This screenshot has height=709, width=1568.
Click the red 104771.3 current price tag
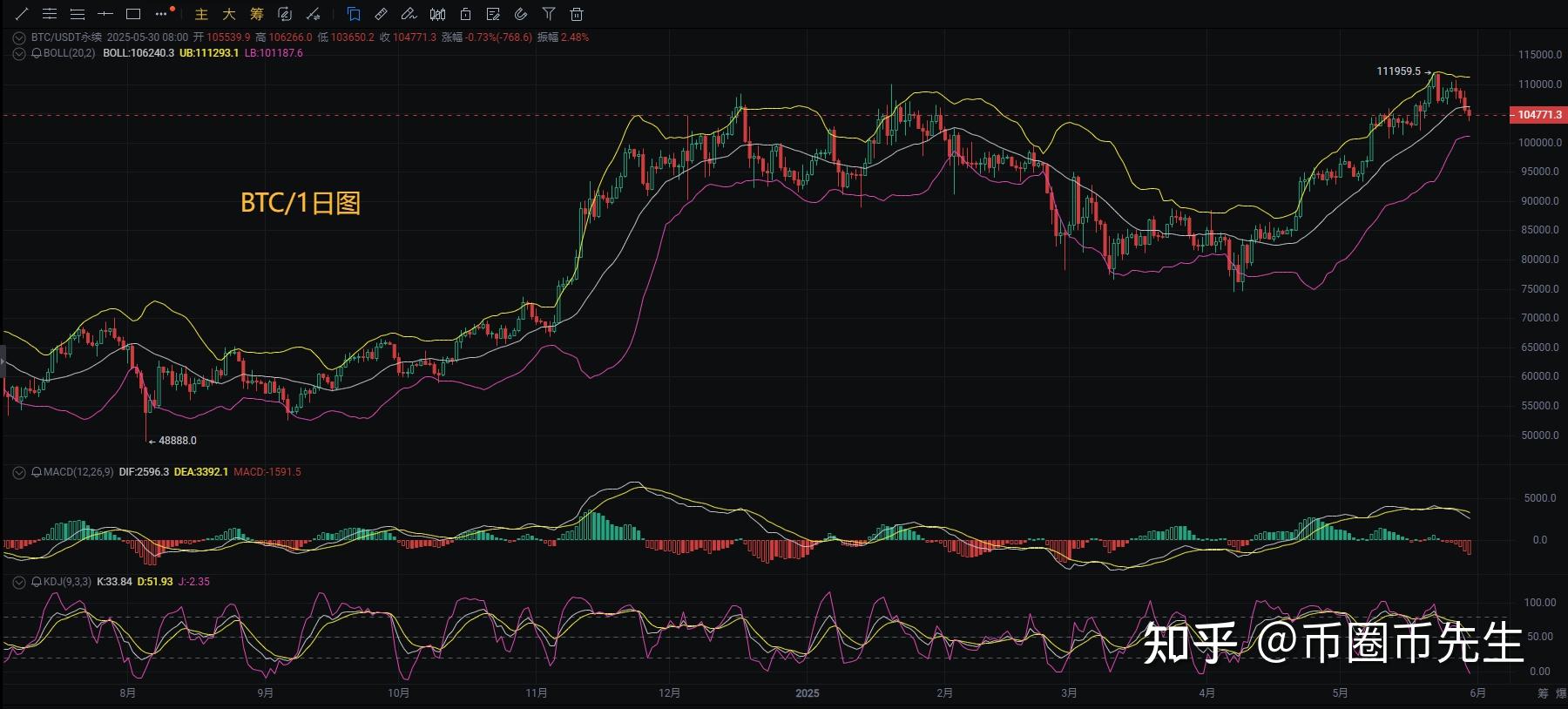tap(1539, 115)
